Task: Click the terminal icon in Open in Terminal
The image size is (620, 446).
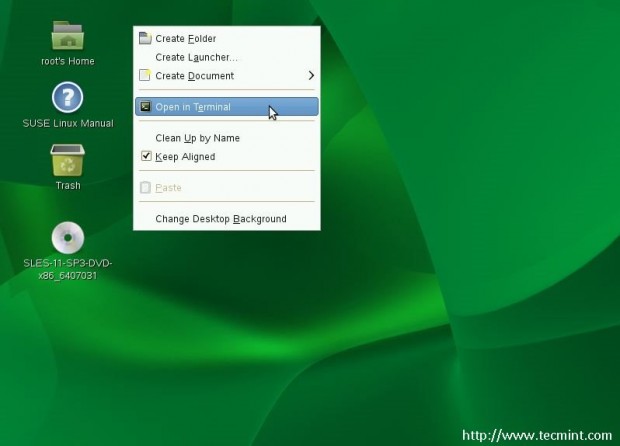Action: pos(146,106)
